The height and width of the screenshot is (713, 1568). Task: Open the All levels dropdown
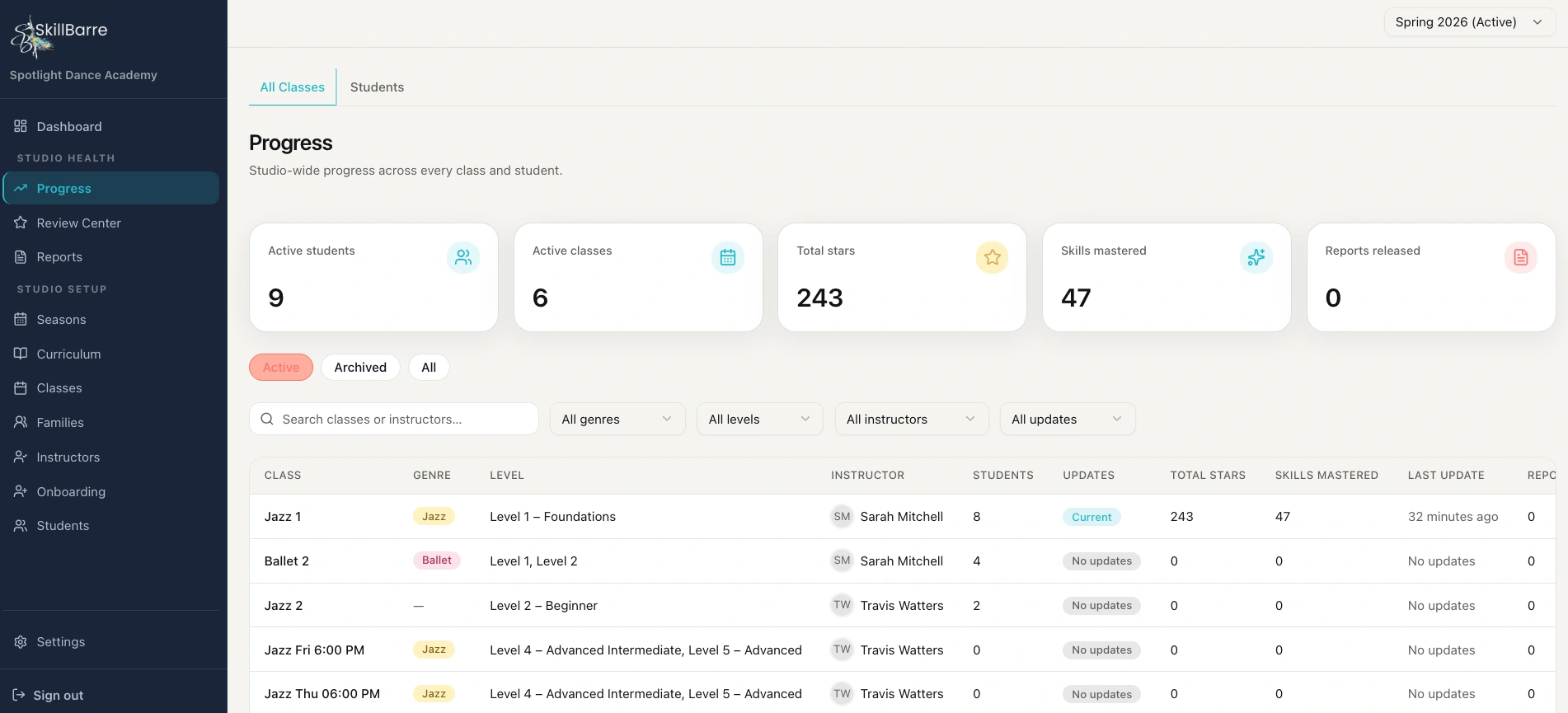coord(759,419)
